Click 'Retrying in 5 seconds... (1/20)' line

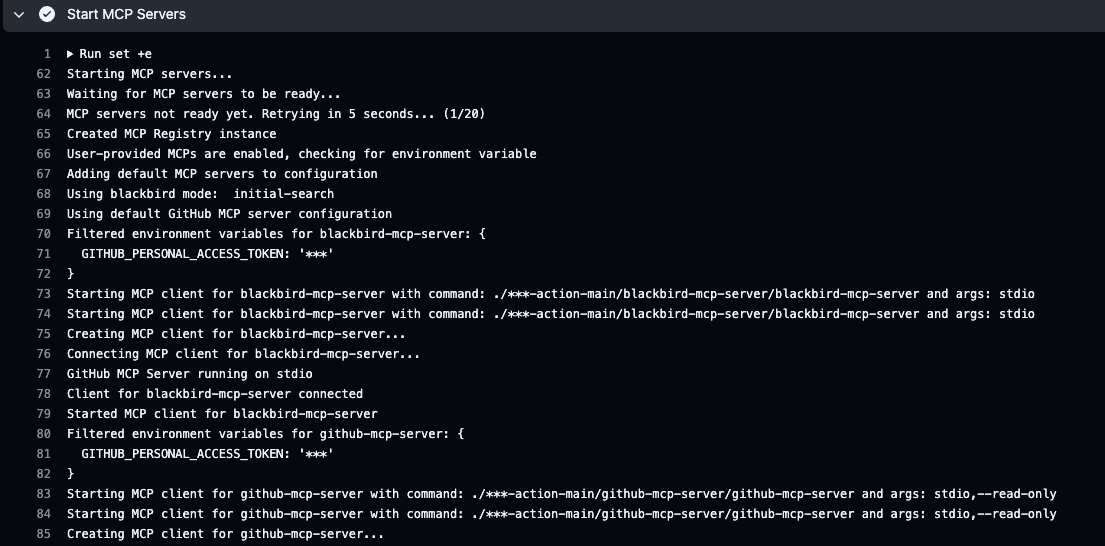point(276,113)
